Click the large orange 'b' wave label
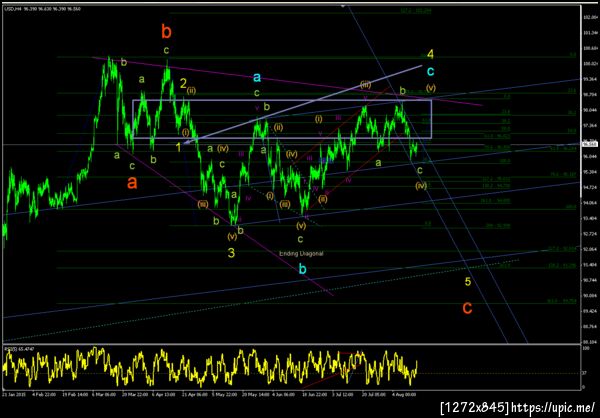Image resolution: width=600 pixels, height=418 pixels. pos(166,32)
